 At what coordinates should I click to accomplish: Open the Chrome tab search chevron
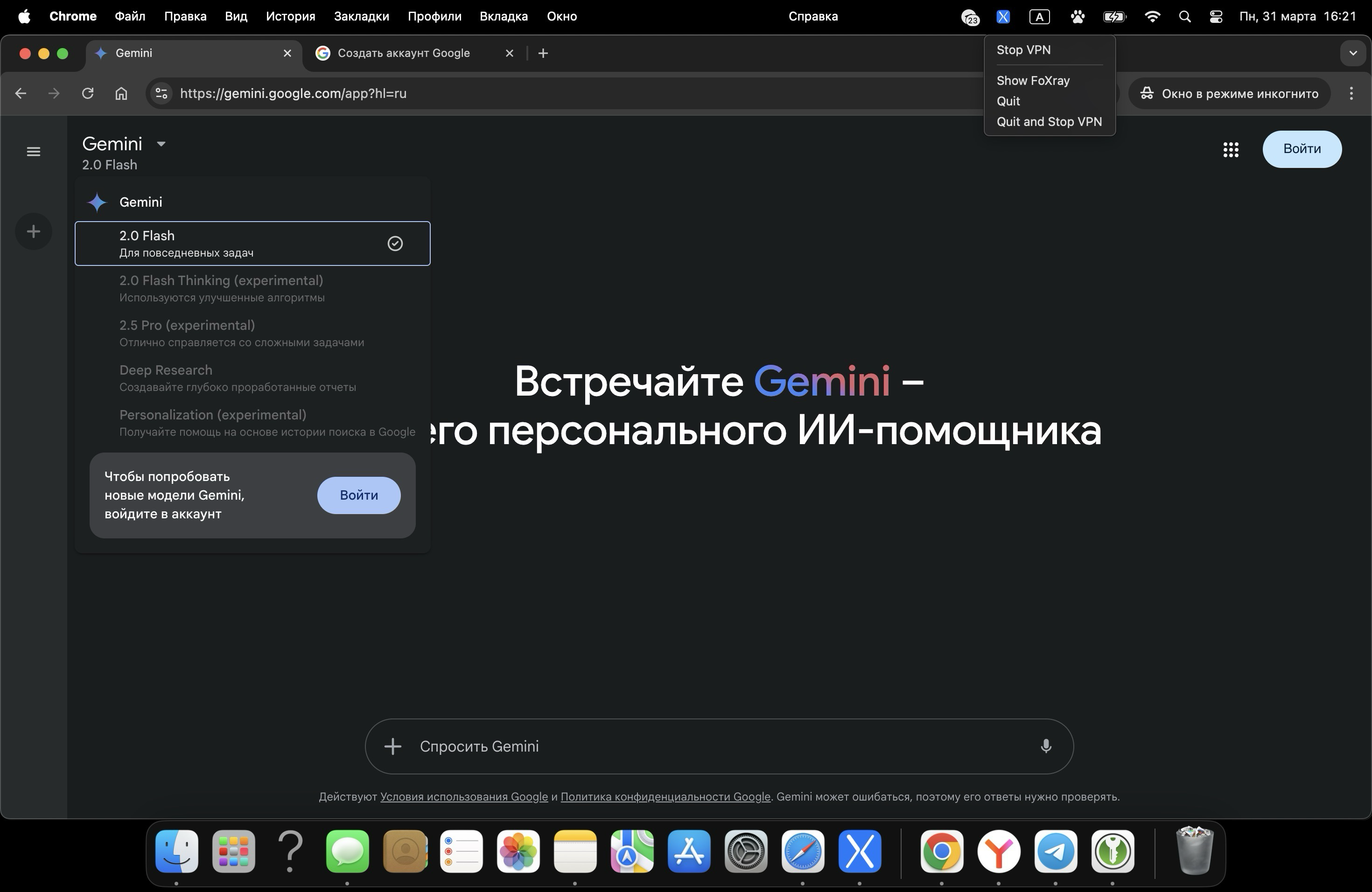[x=1352, y=54]
